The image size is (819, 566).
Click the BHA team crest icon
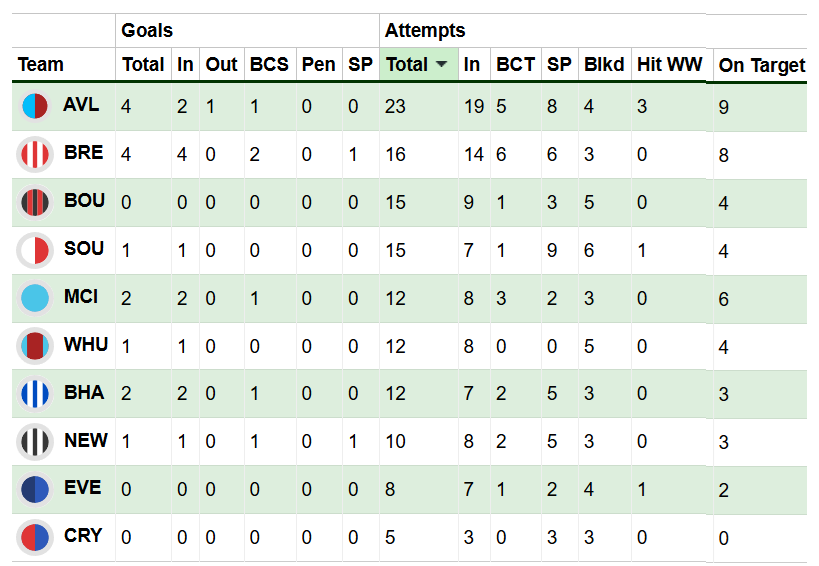click(x=35, y=394)
